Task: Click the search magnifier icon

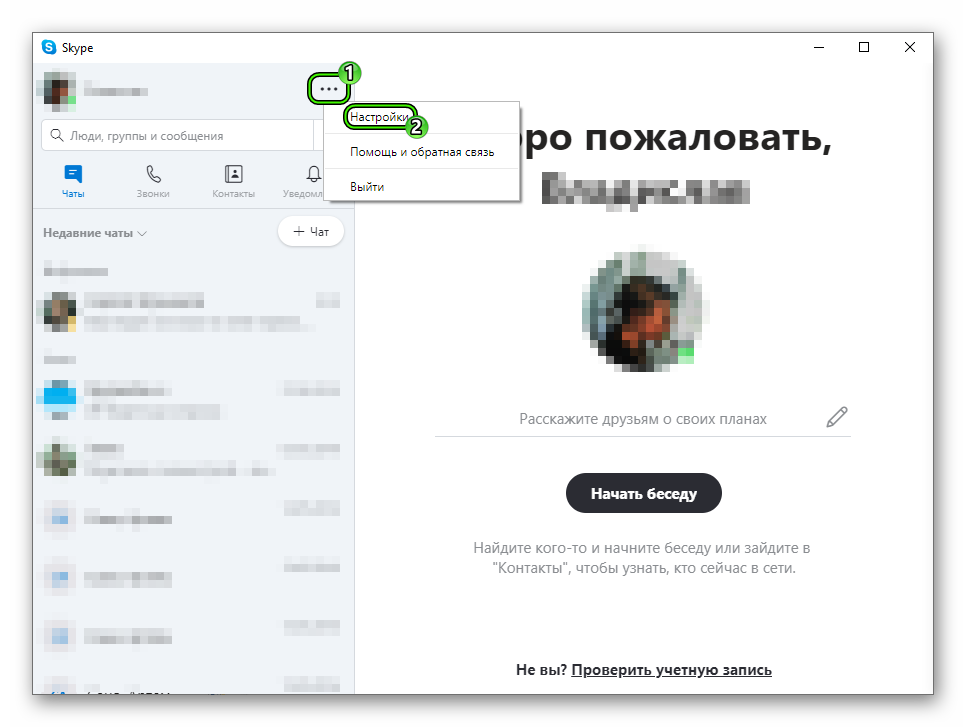Action: tap(56, 136)
